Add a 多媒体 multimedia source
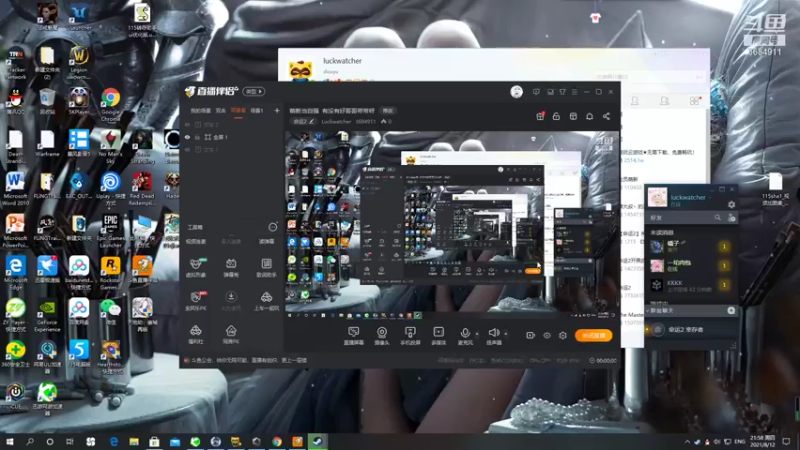 pos(438,336)
